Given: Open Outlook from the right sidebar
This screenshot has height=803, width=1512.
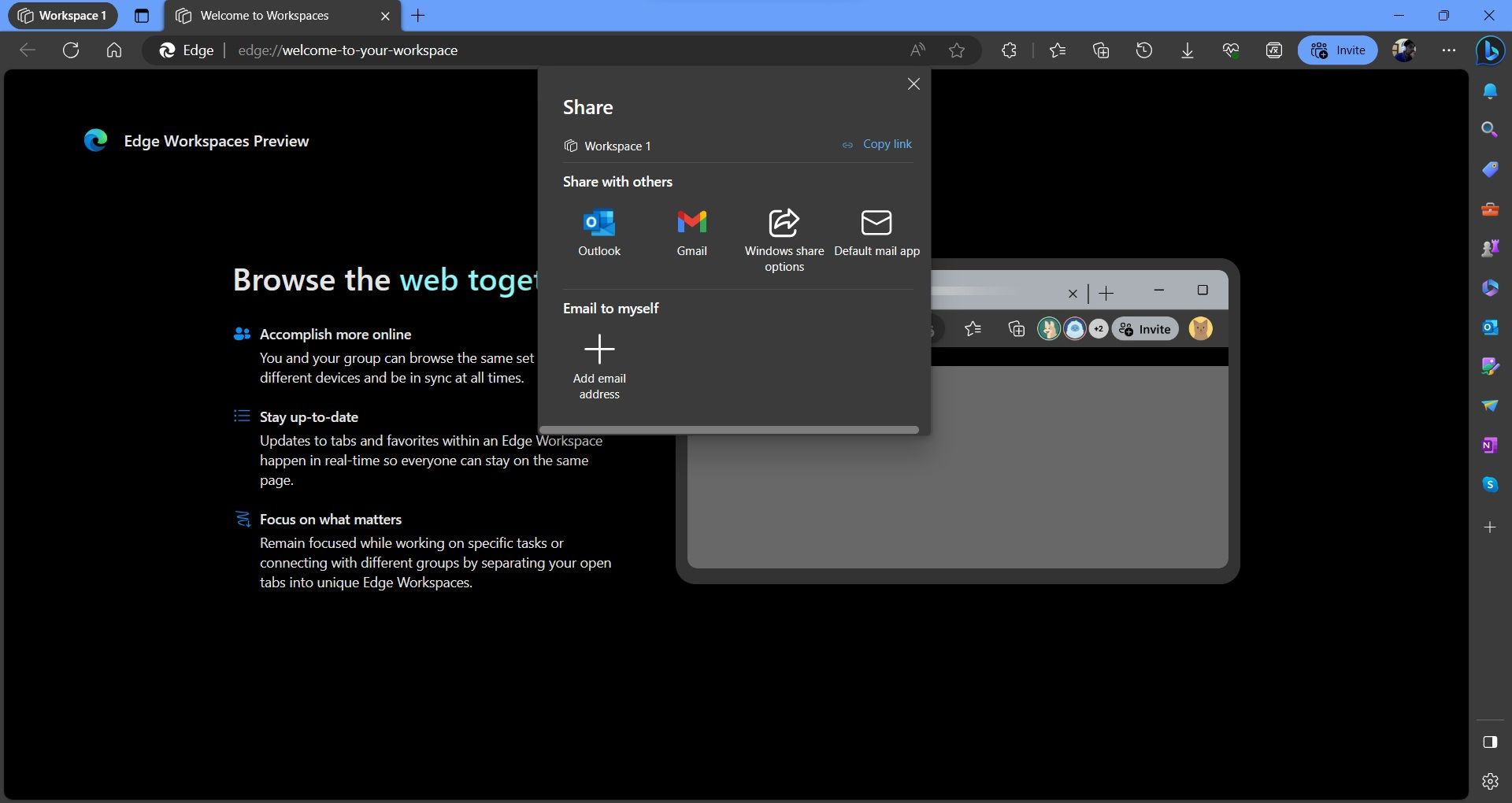Looking at the screenshot, I should (1489, 327).
